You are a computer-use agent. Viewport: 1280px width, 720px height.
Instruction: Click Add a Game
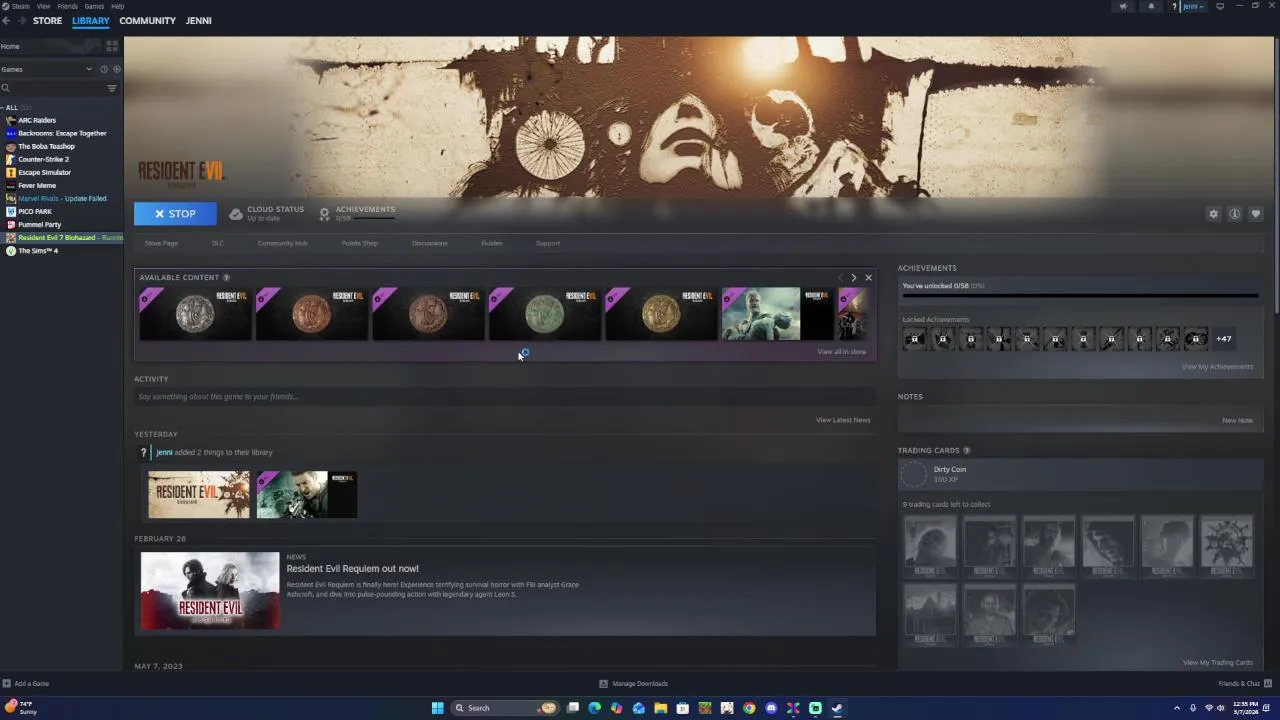click(x=26, y=684)
